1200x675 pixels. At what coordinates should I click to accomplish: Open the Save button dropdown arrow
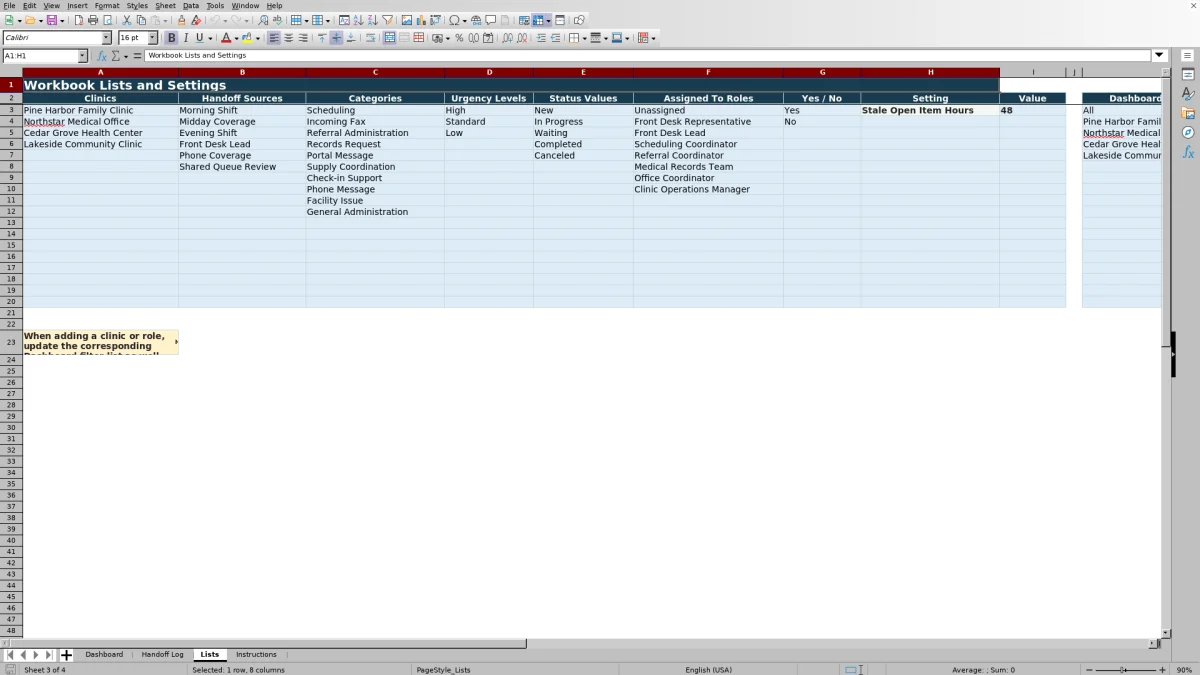point(62,20)
